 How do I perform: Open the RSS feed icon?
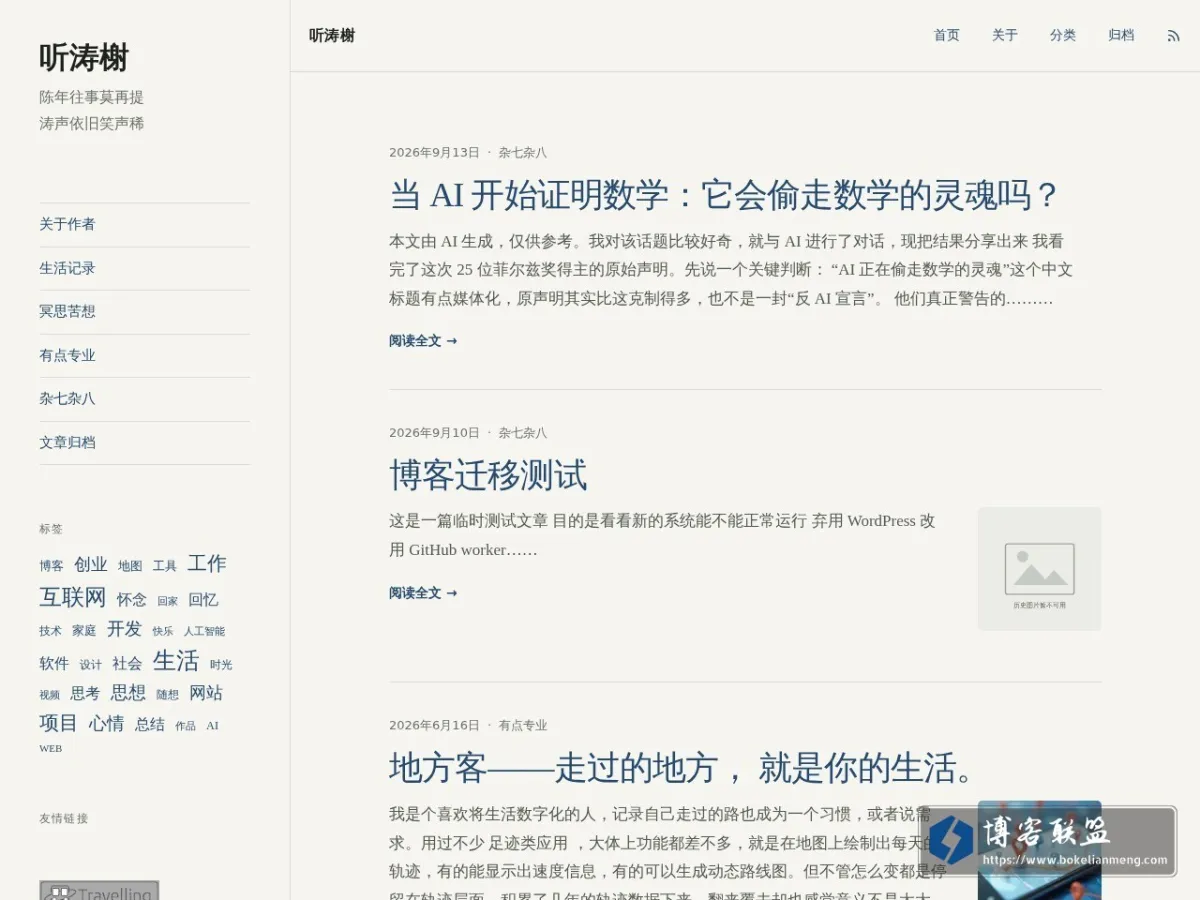[1173, 36]
